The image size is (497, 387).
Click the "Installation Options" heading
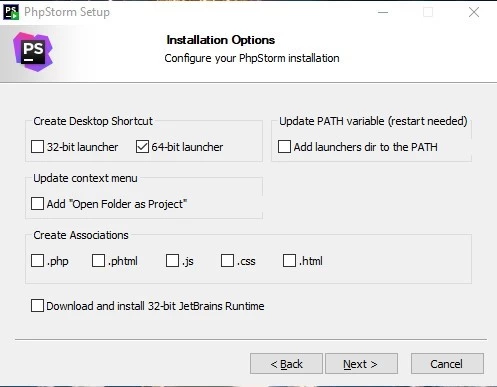click(x=221, y=40)
